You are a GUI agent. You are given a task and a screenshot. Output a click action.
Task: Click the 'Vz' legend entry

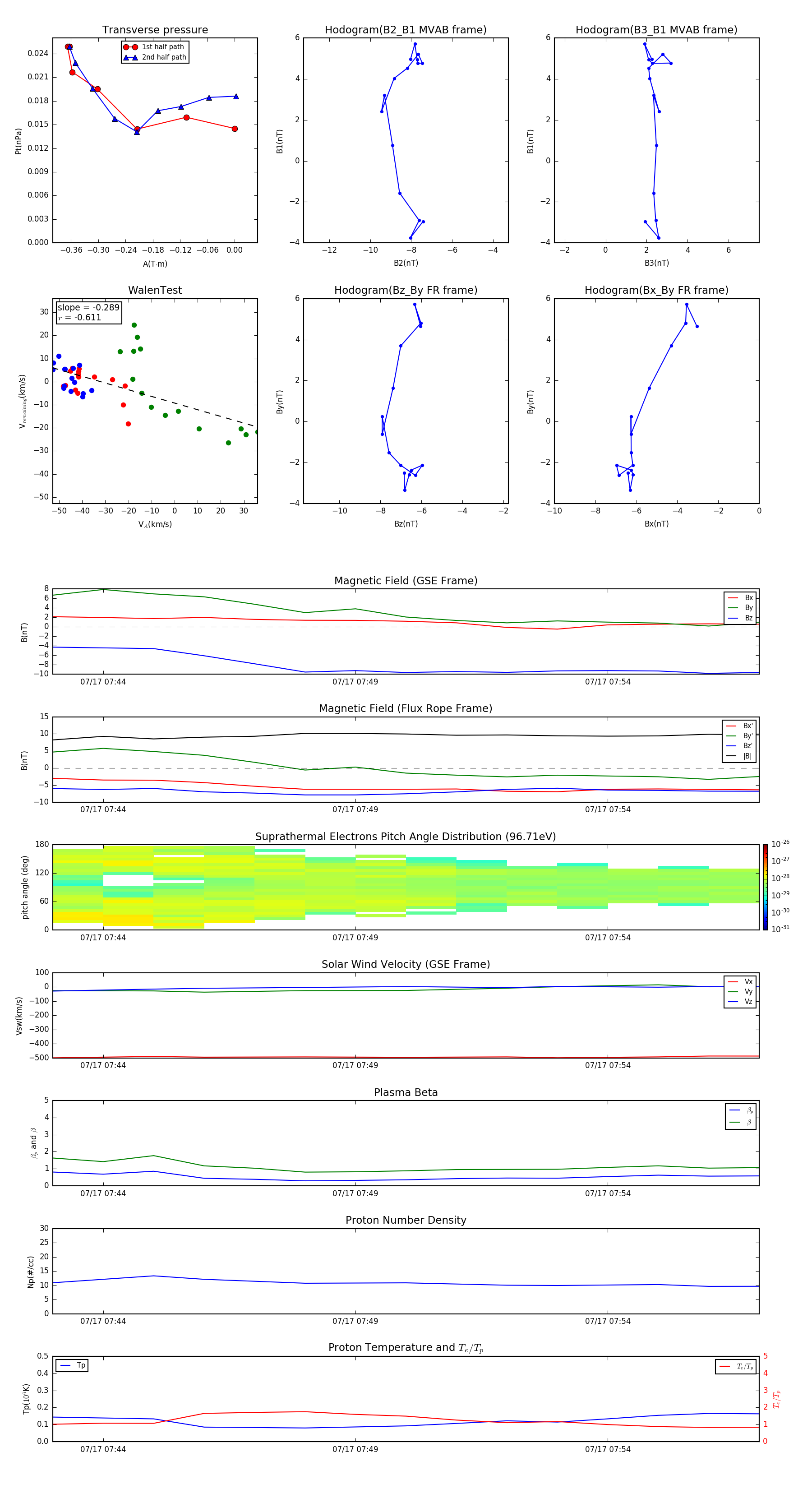tap(741, 1001)
